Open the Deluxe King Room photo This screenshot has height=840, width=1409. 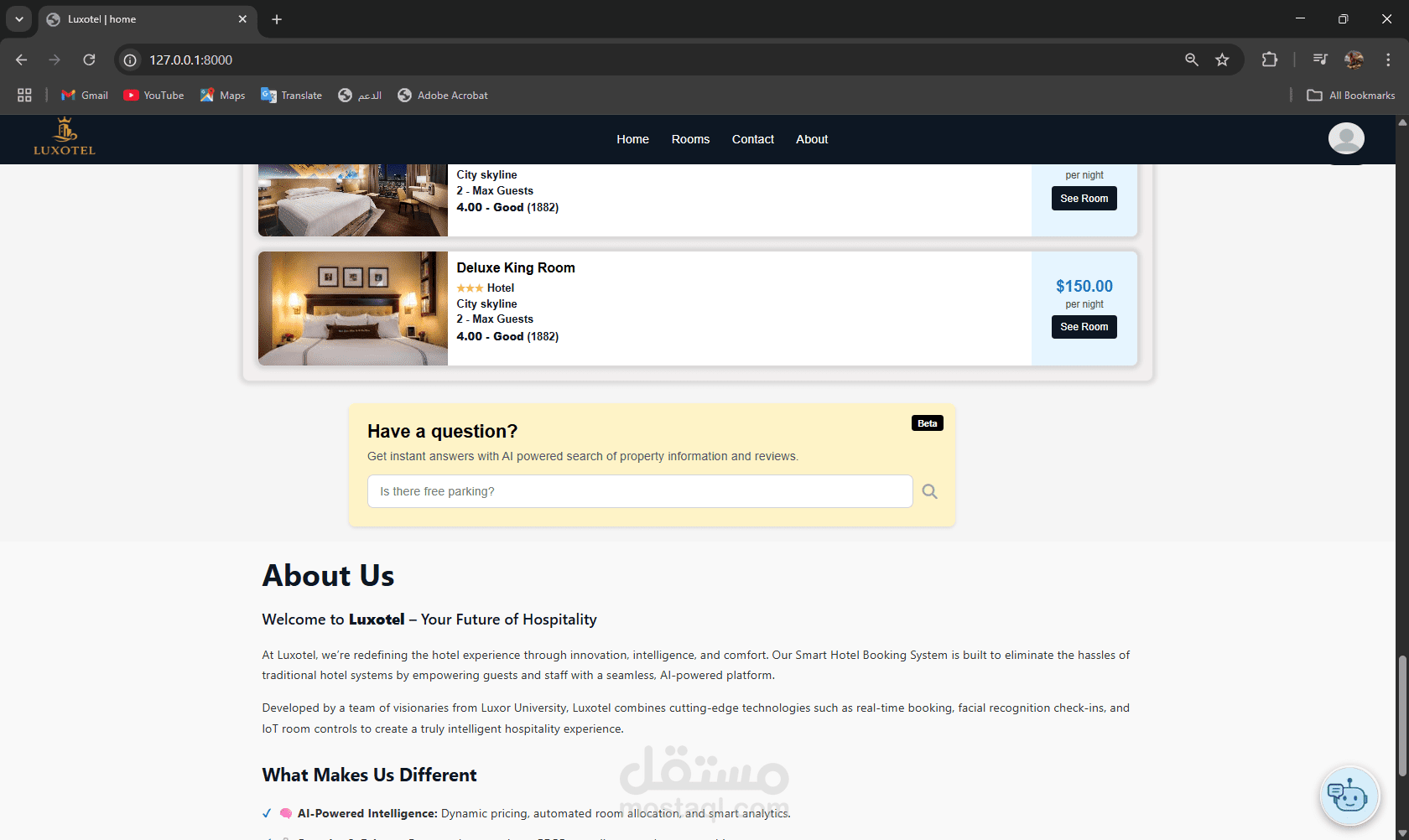353,309
